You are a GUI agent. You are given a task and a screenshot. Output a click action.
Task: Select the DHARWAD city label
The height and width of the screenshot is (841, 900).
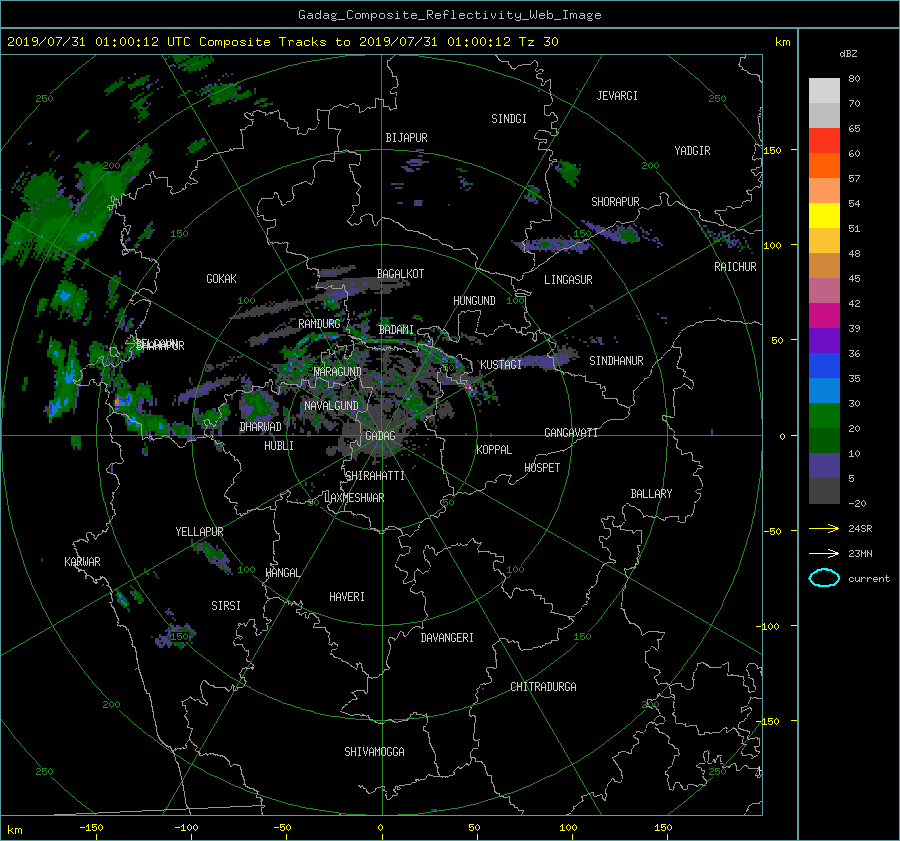(260, 427)
